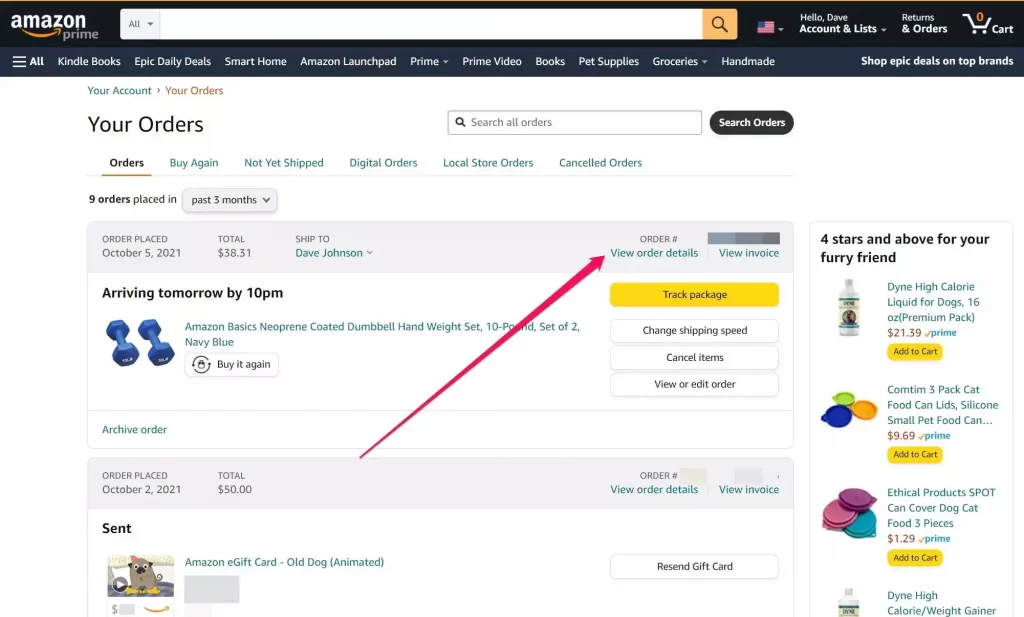The height and width of the screenshot is (617, 1024).
Task: View order details for October 2 order
Action: click(654, 489)
